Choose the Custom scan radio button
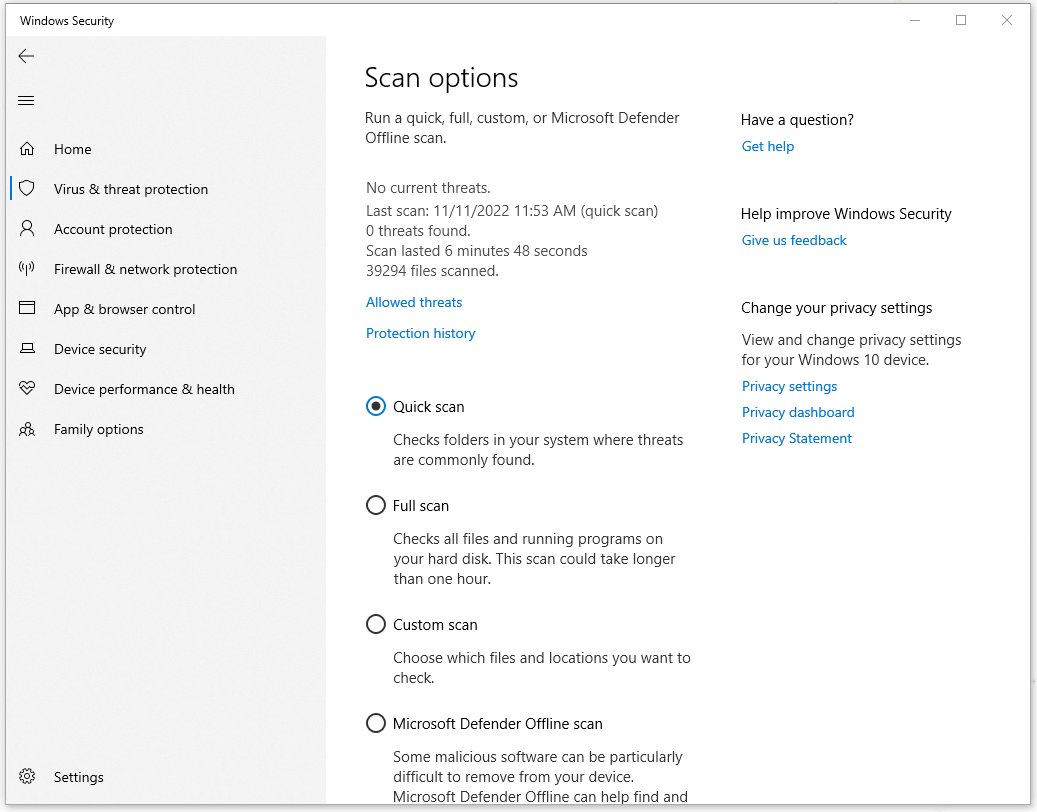 [x=376, y=624]
